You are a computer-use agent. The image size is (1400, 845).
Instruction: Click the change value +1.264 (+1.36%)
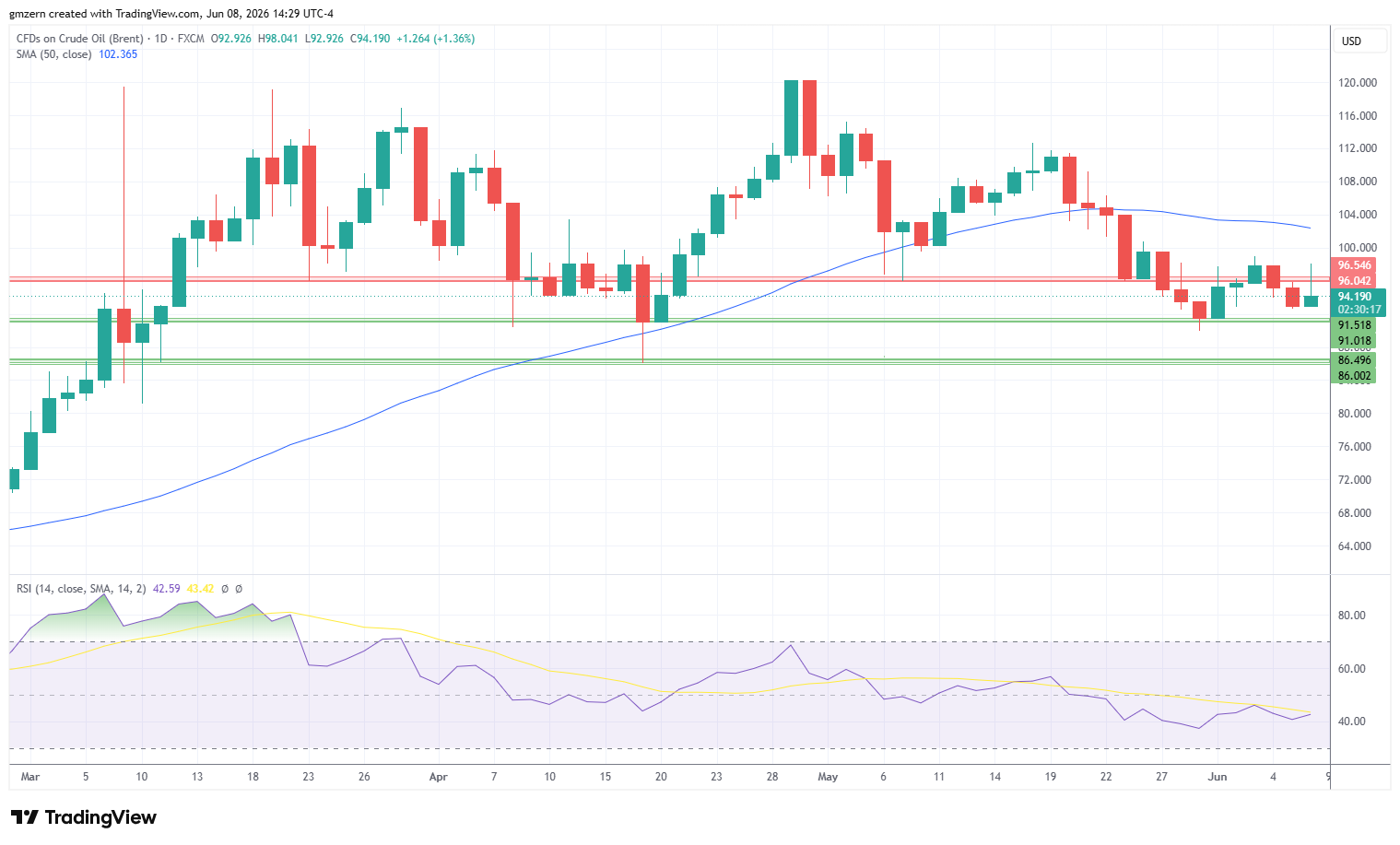(436, 39)
